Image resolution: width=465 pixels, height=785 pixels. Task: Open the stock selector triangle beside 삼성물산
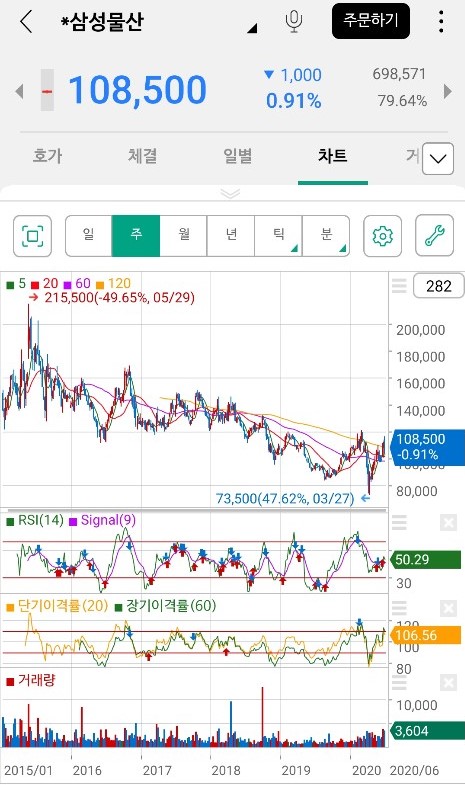pos(252,28)
